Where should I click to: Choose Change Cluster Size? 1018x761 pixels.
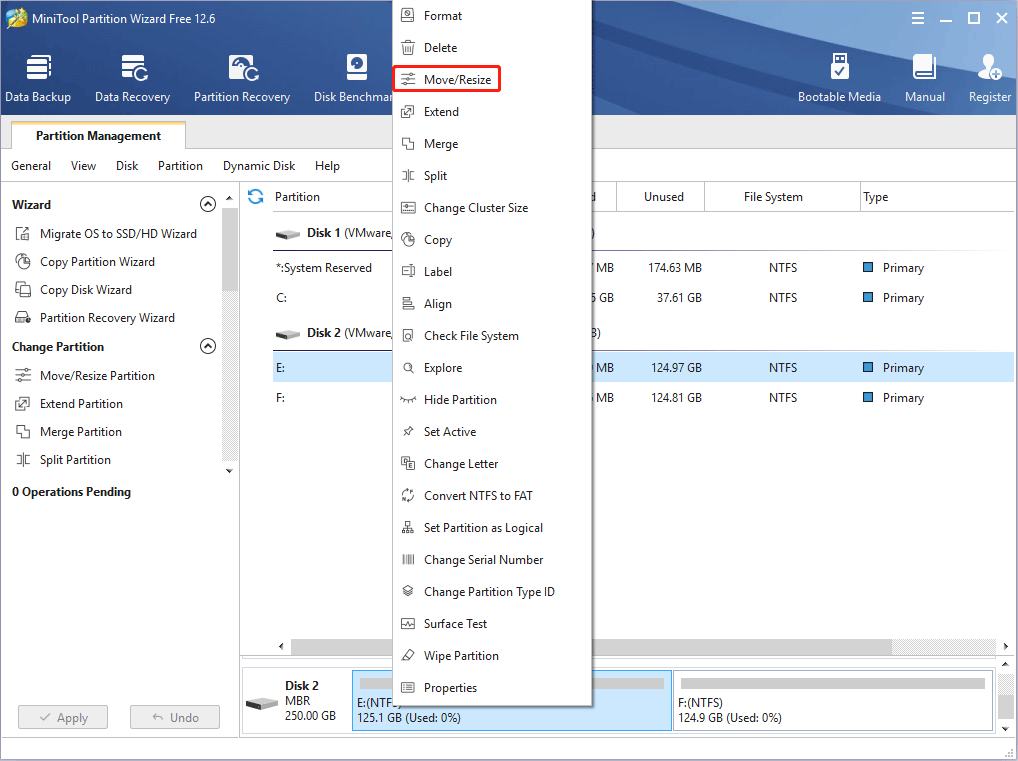492,208
